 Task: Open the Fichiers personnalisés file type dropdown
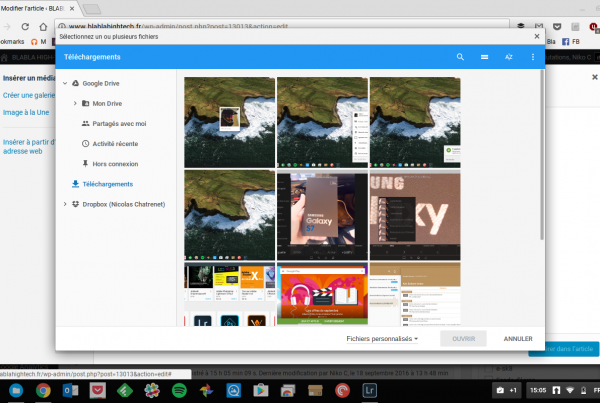pos(382,339)
